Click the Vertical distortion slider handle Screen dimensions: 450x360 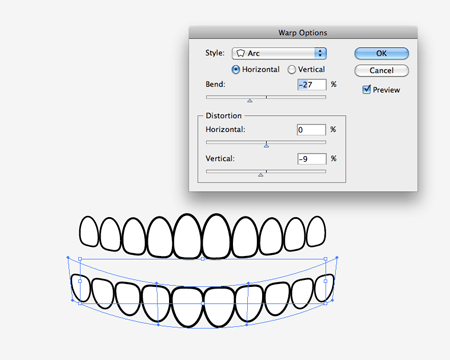[261, 174]
